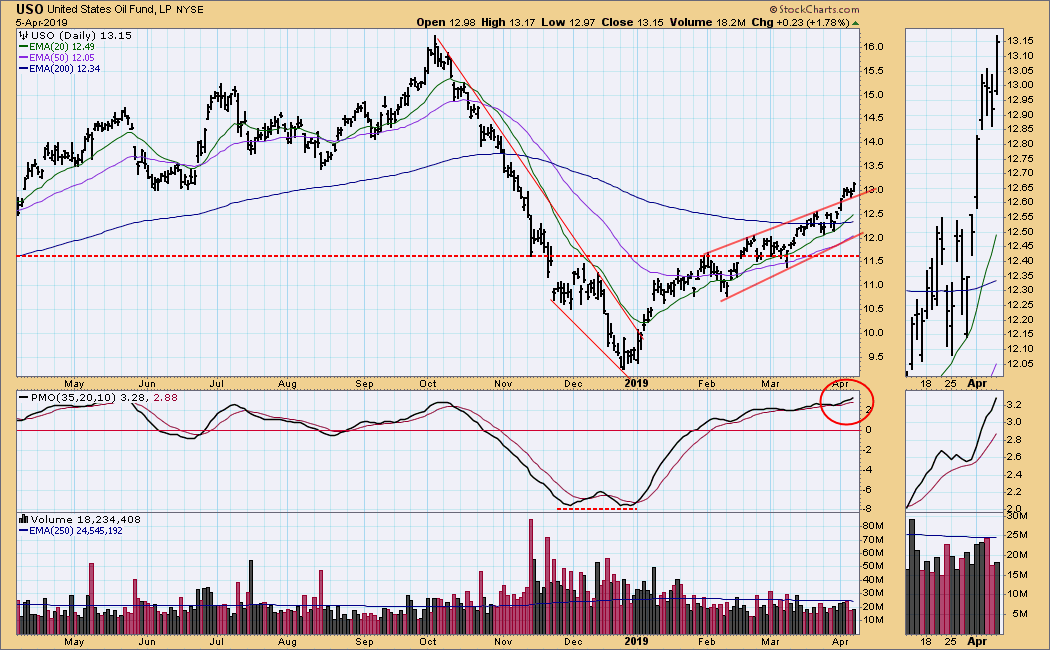Image resolution: width=1050 pixels, height=650 pixels.
Task: Click the 'Close 13.15' value in header
Action: pos(632,22)
